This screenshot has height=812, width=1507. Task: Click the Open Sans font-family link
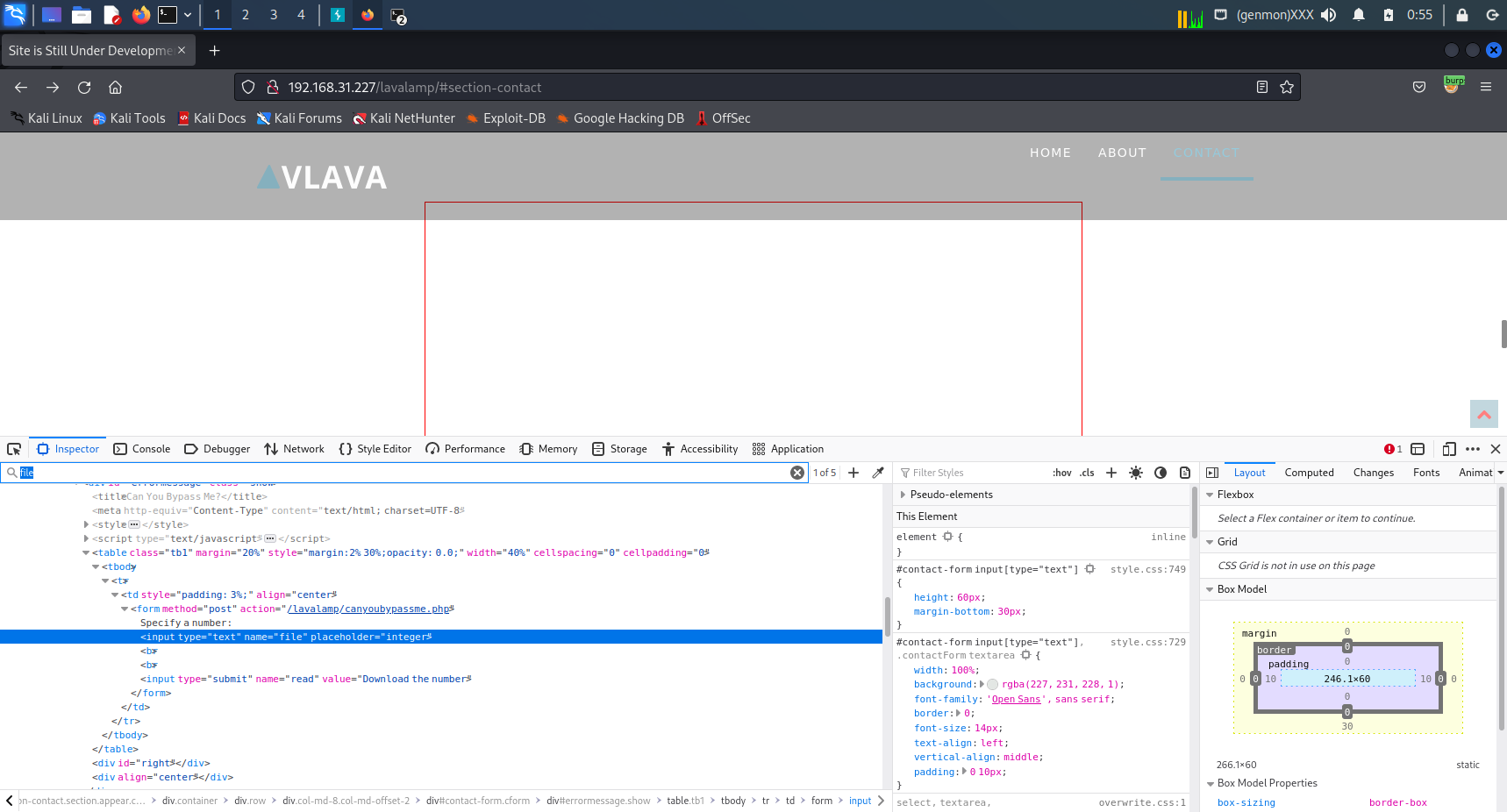pos(1016,700)
